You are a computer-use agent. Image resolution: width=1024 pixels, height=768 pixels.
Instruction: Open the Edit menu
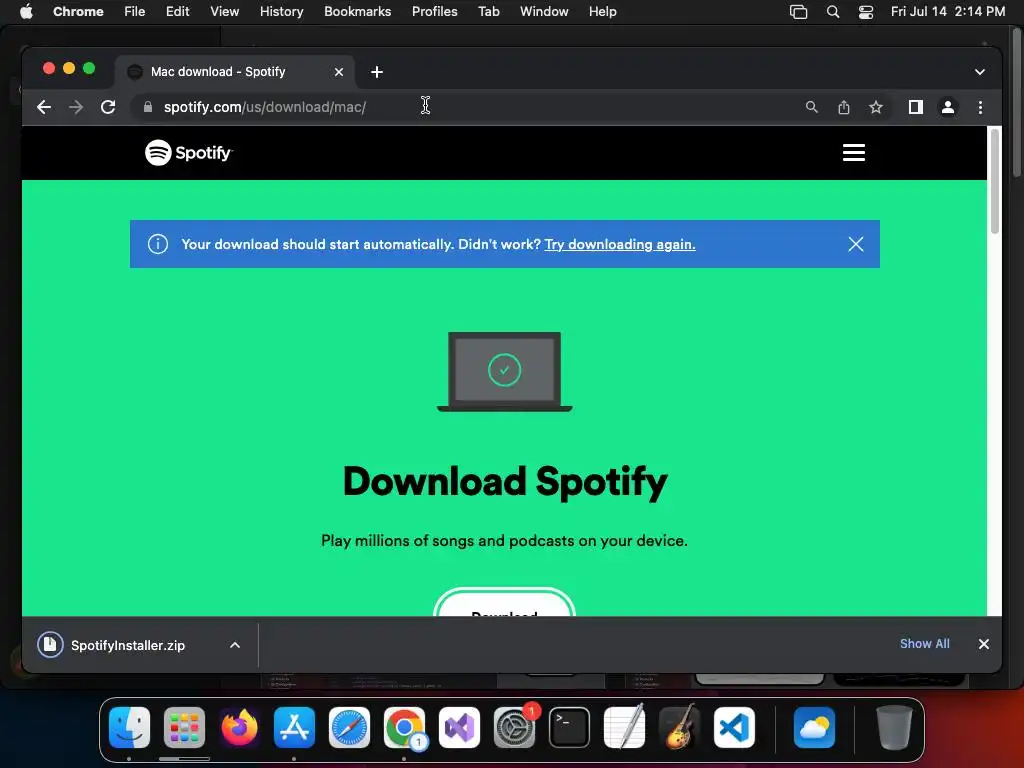178,12
